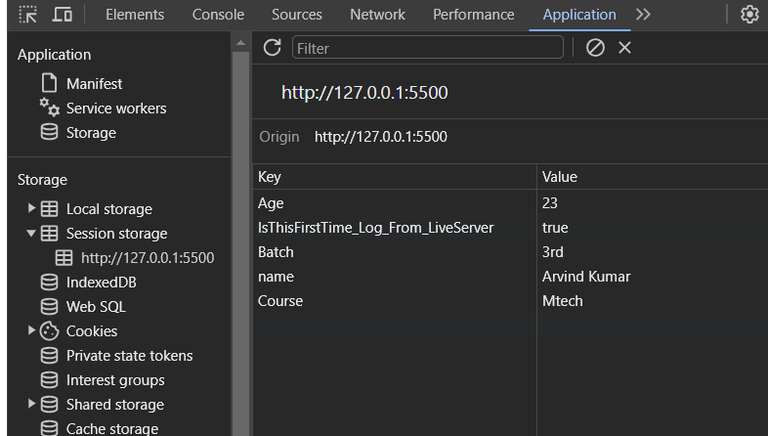Switch to the Network tab
The width and height of the screenshot is (768, 436).
(x=377, y=15)
